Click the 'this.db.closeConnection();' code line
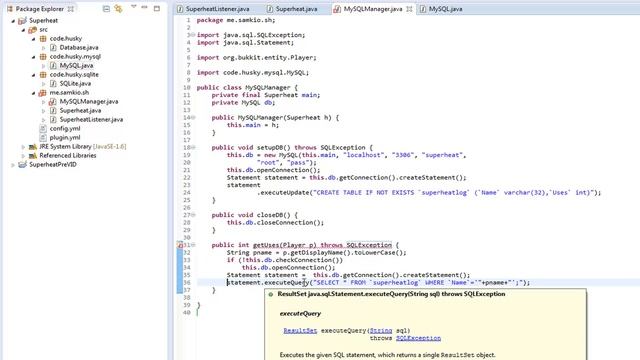Viewport: 640px width, 360px height. pyautogui.click(x=275, y=222)
